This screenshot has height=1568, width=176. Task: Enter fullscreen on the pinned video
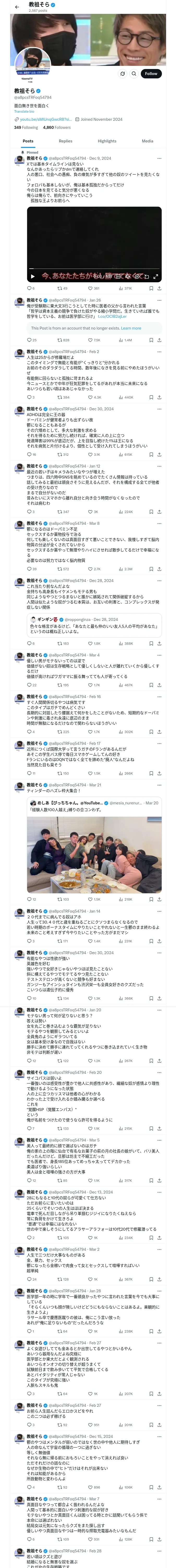155,276
